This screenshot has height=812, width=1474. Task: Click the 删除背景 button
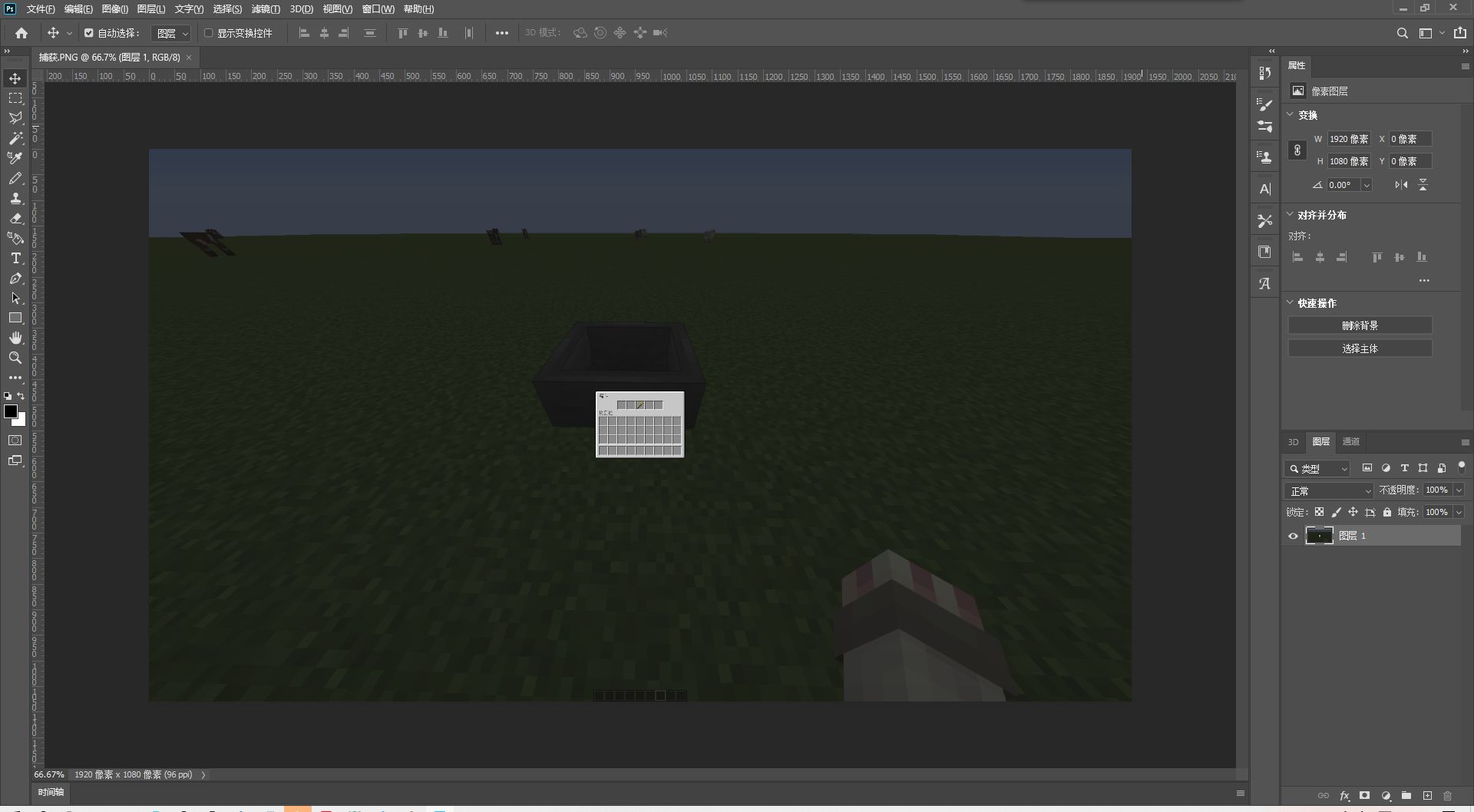(x=1360, y=325)
